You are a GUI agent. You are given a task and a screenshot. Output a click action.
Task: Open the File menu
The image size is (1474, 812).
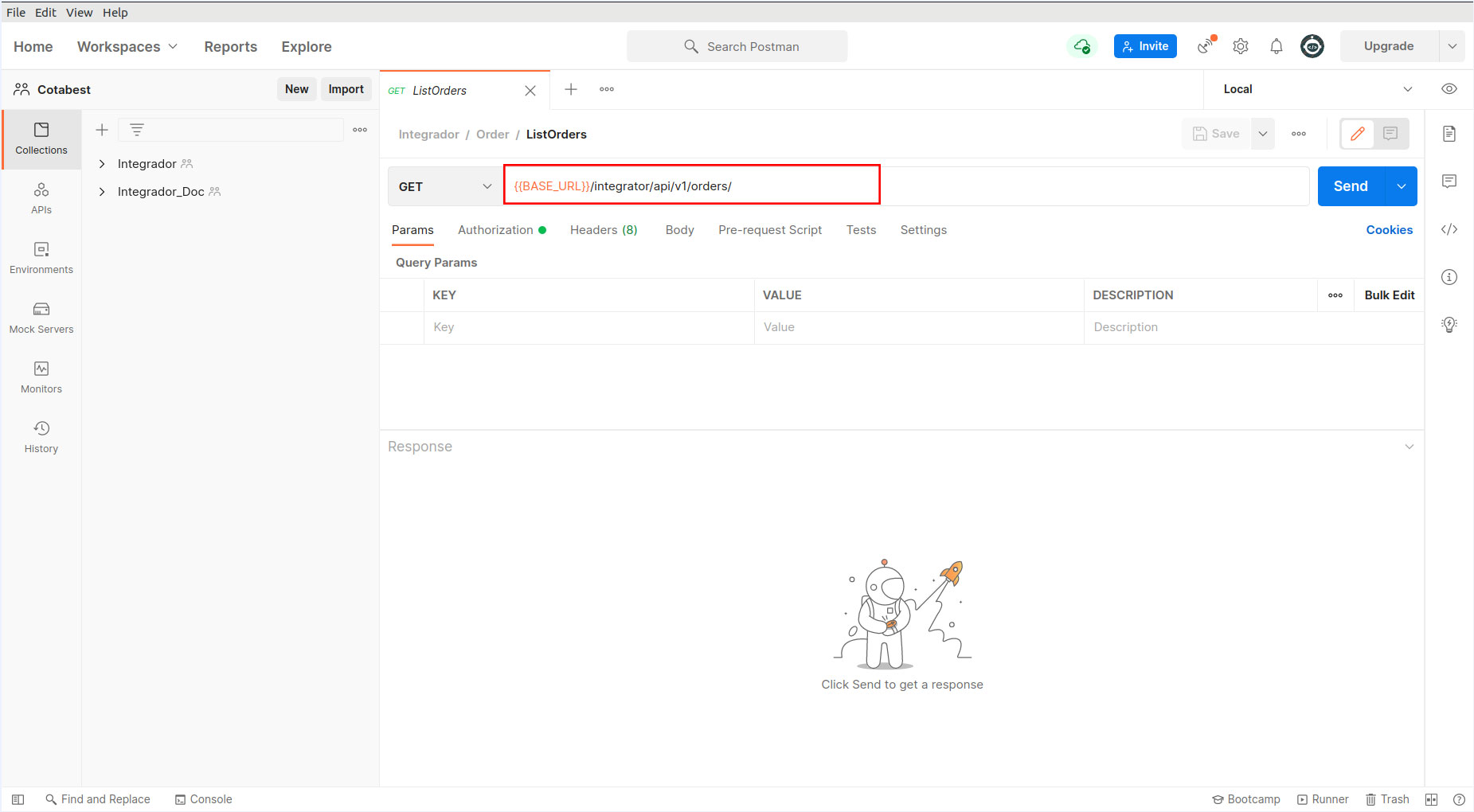click(x=16, y=12)
